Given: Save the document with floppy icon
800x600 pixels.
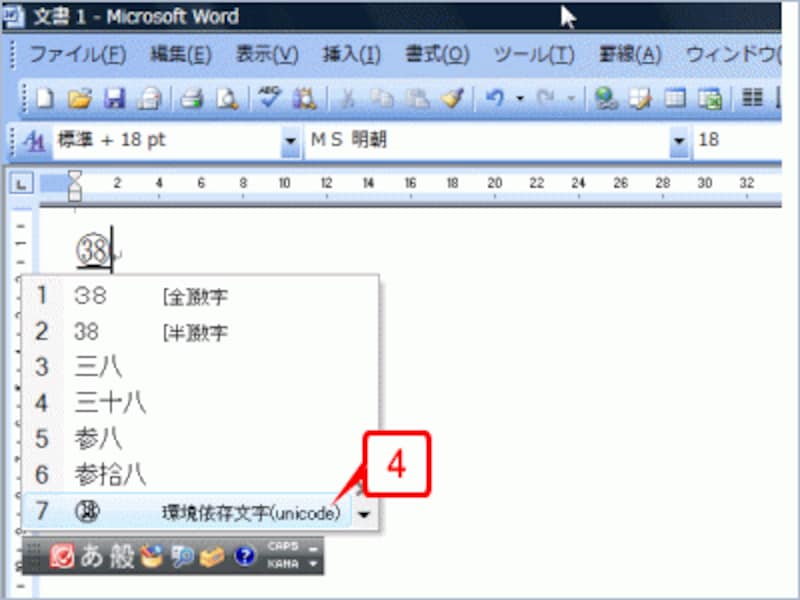Looking at the screenshot, I should click(x=114, y=98).
